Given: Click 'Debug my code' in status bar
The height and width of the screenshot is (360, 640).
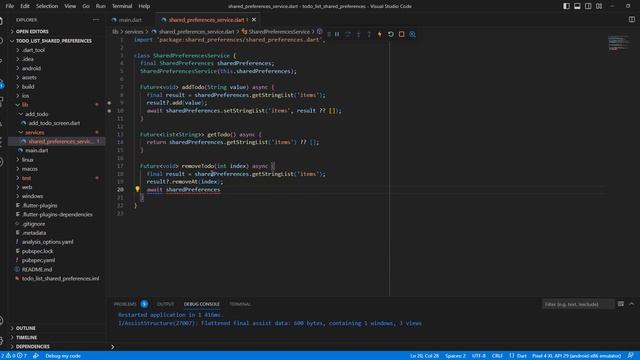Looking at the screenshot, I should [63, 356].
